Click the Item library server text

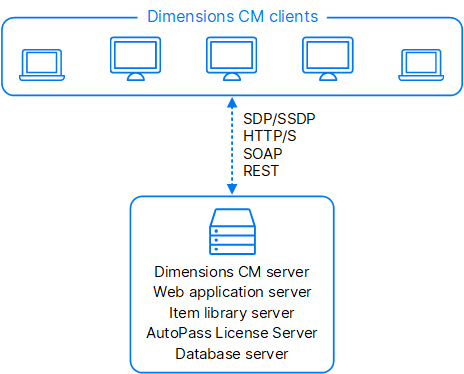[232, 313]
